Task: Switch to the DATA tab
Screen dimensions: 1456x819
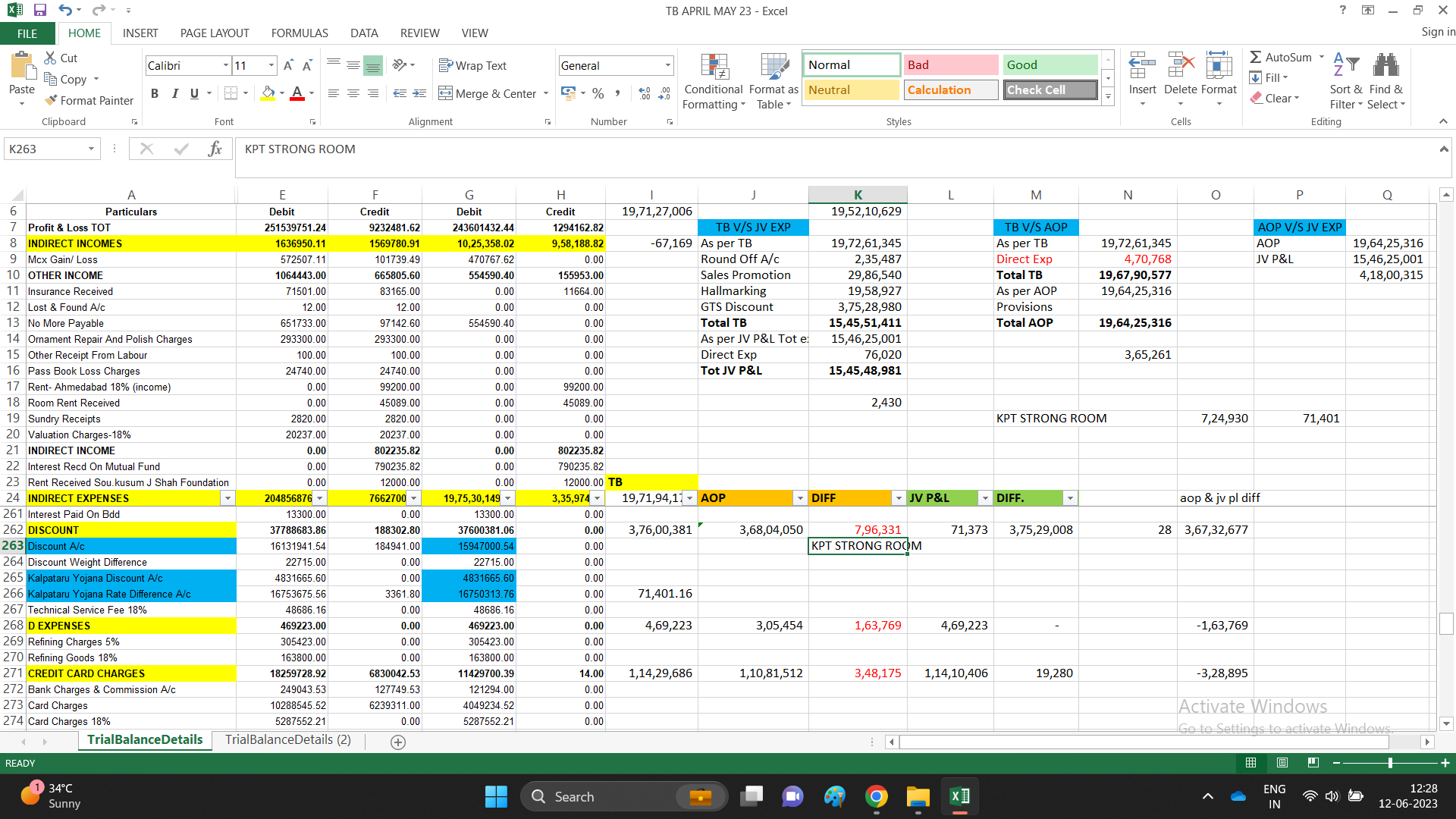Action: [364, 33]
